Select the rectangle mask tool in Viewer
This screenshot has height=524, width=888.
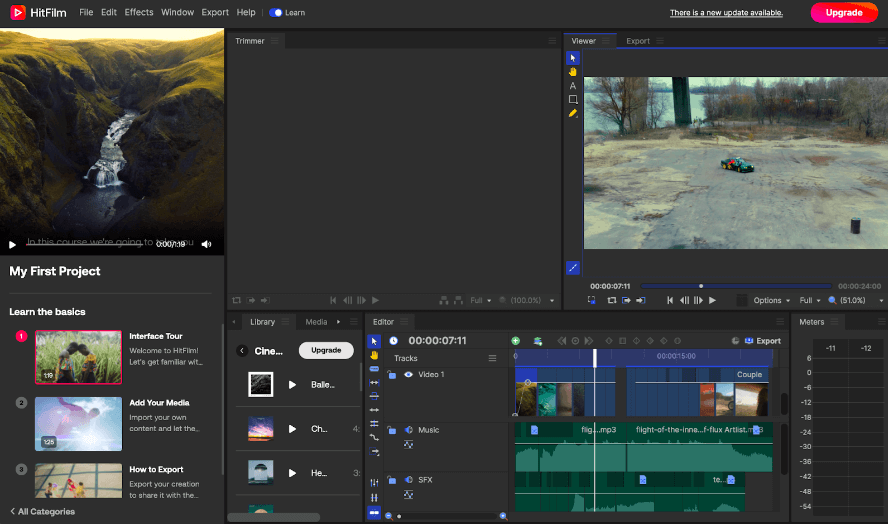point(573,100)
